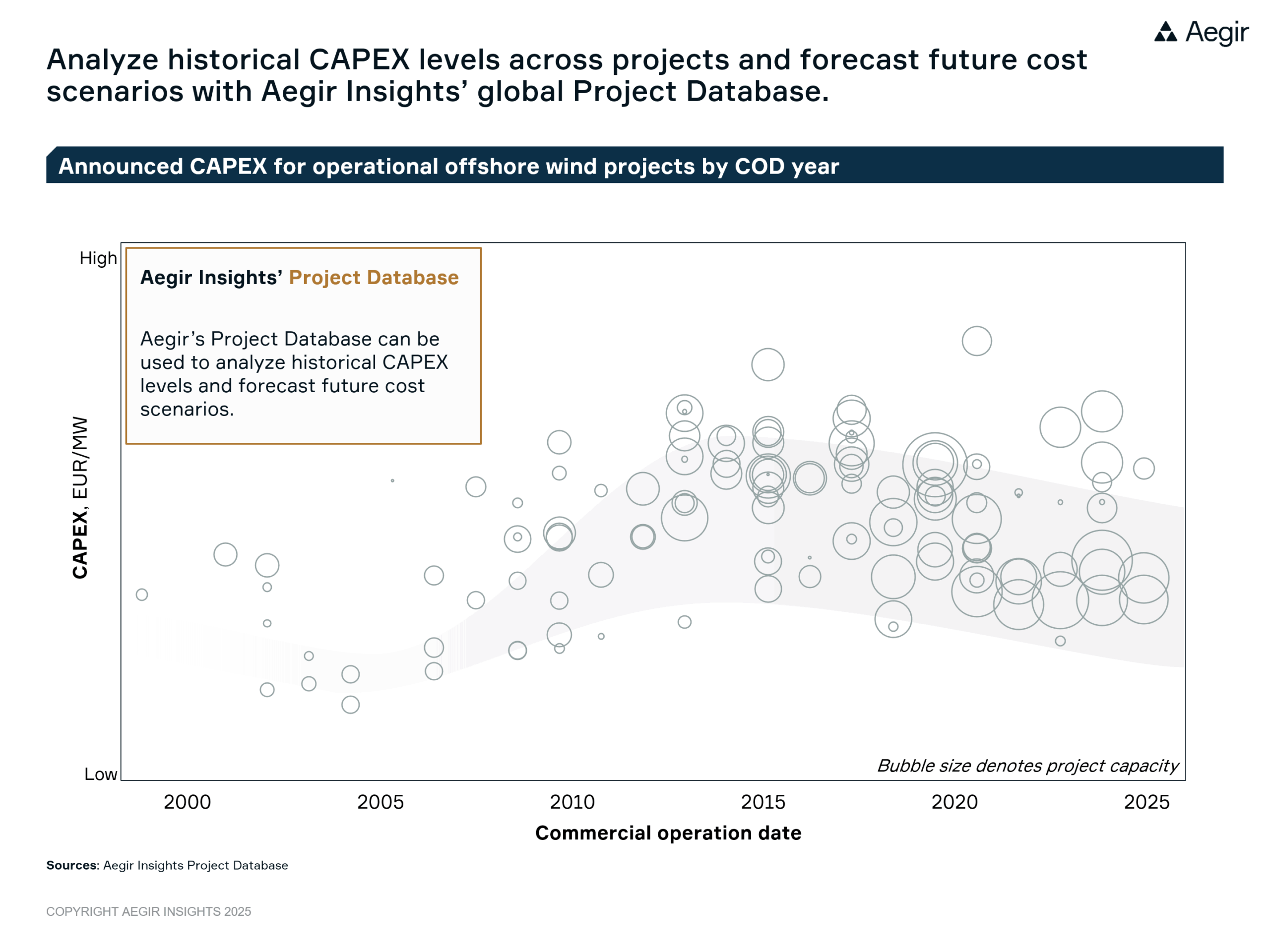
Task: Click the 'CAPEX, EUR/MW' axis title
Action: (x=80, y=497)
